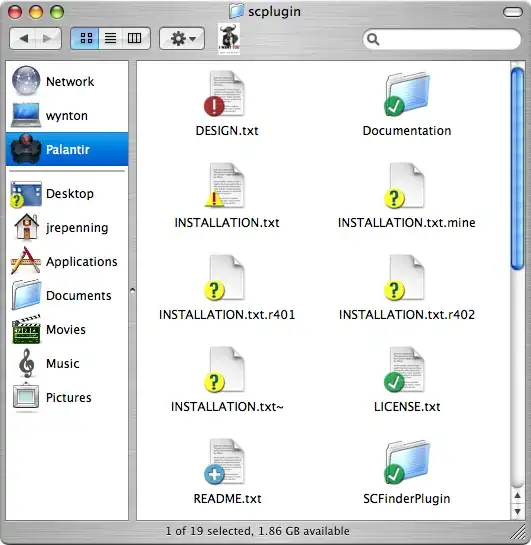
Task: Click the vertical scrollbar thumb
Action: pyautogui.click(x=517, y=169)
